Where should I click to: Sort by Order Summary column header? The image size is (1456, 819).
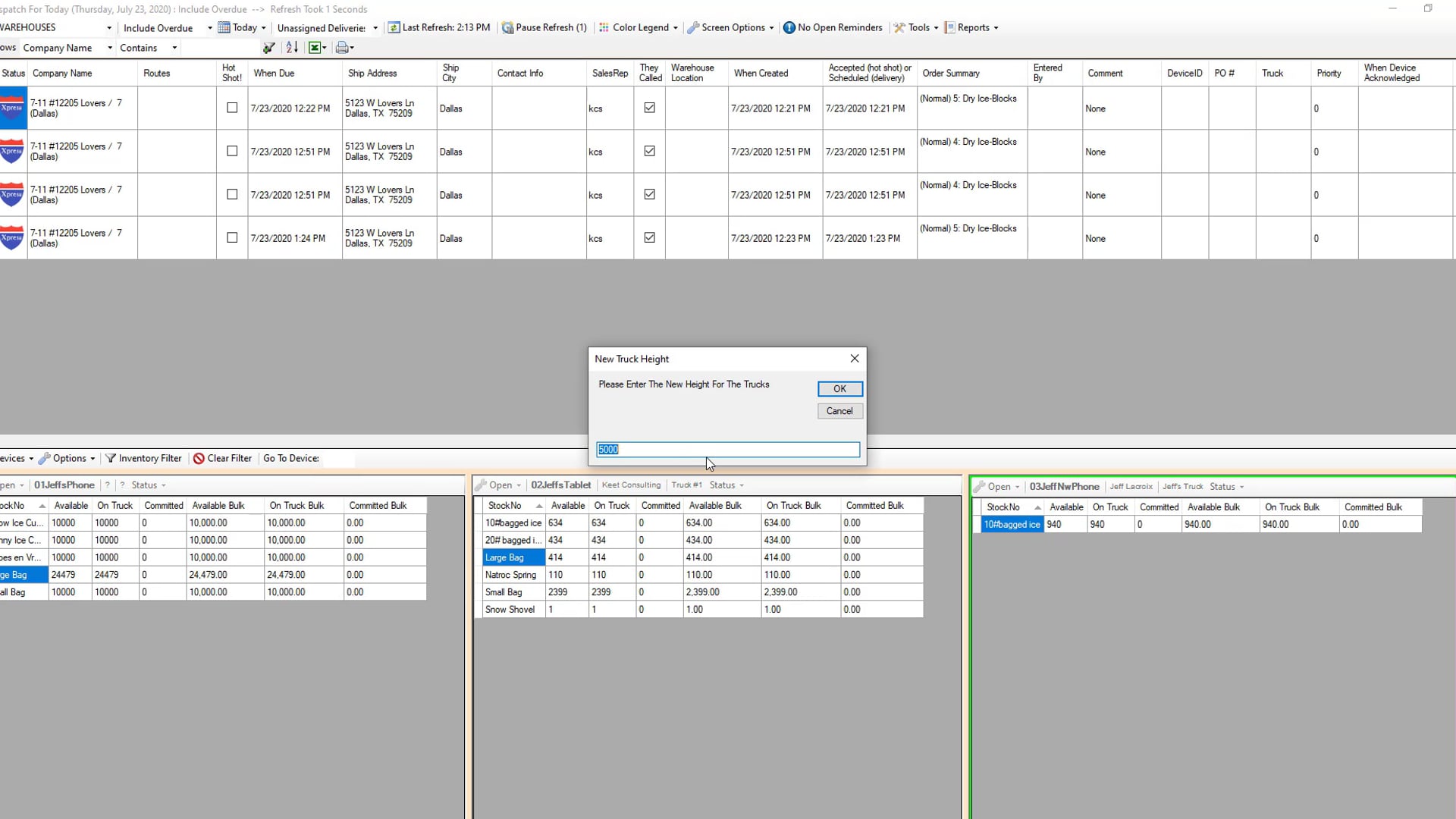pyautogui.click(x=972, y=74)
